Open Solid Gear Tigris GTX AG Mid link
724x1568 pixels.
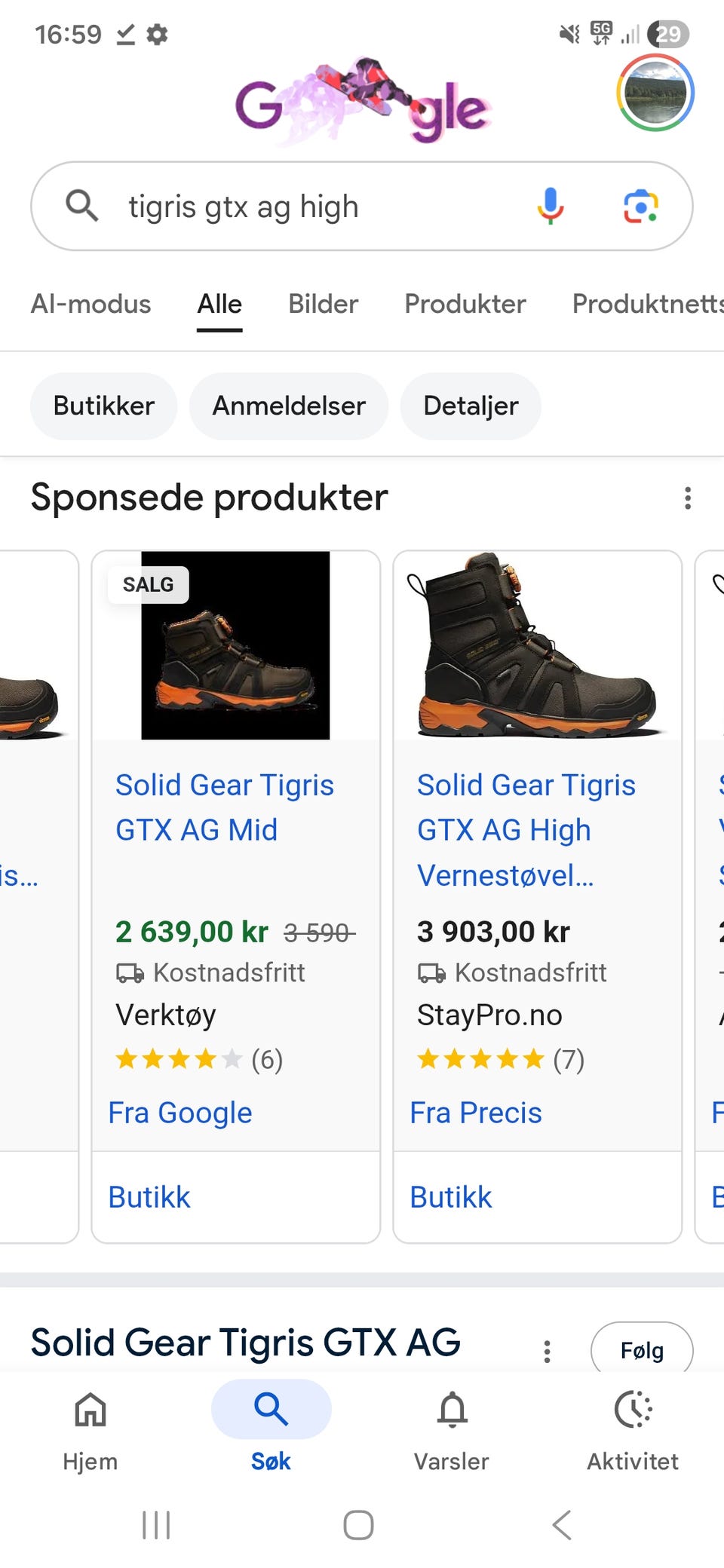[x=224, y=807]
